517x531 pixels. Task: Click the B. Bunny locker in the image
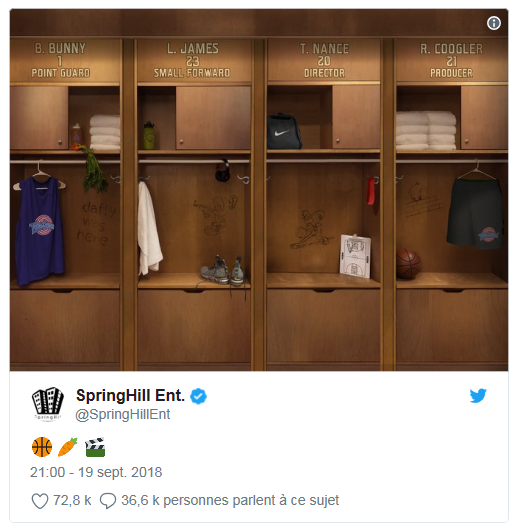click(x=65, y=205)
